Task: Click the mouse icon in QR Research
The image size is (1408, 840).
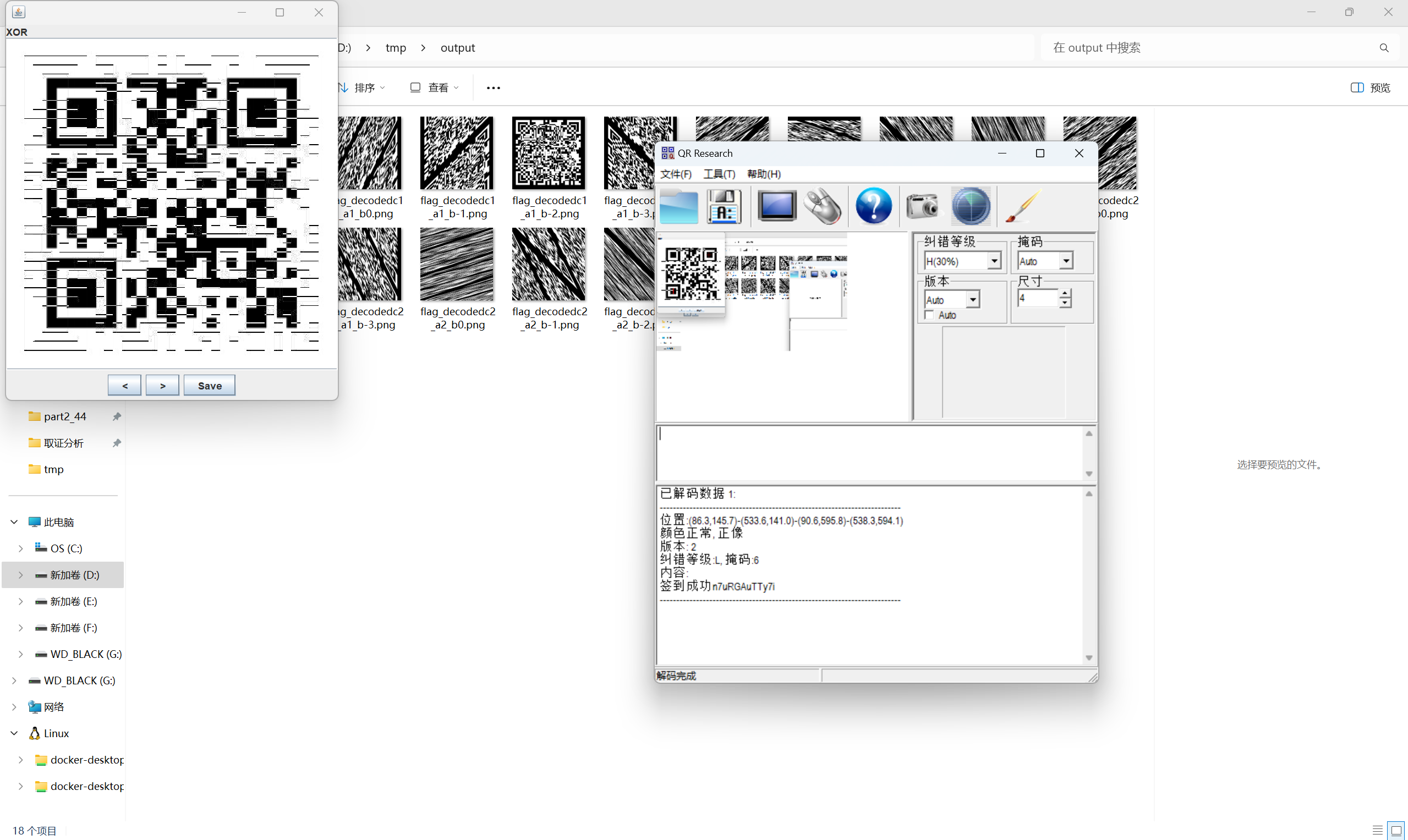Action: pyautogui.click(x=823, y=207)
